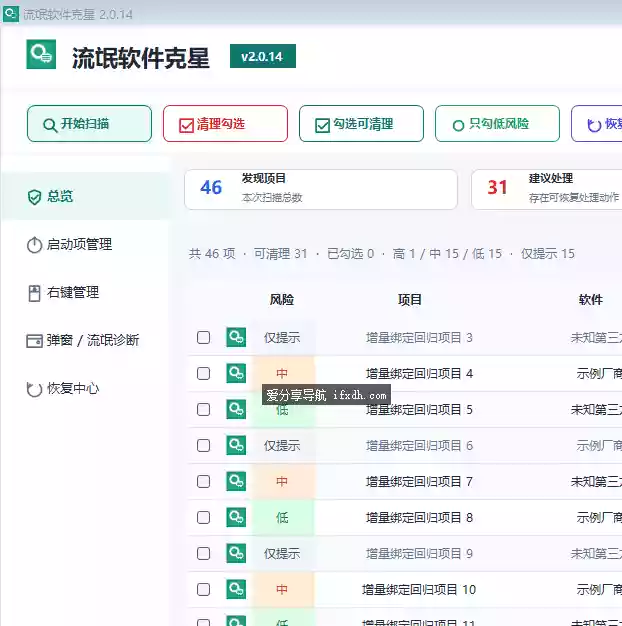Click the app icon on row 增量绑定回归项目 4
Image resolution: width=622 pixels, height=626 pixels.
pos(236,373)
